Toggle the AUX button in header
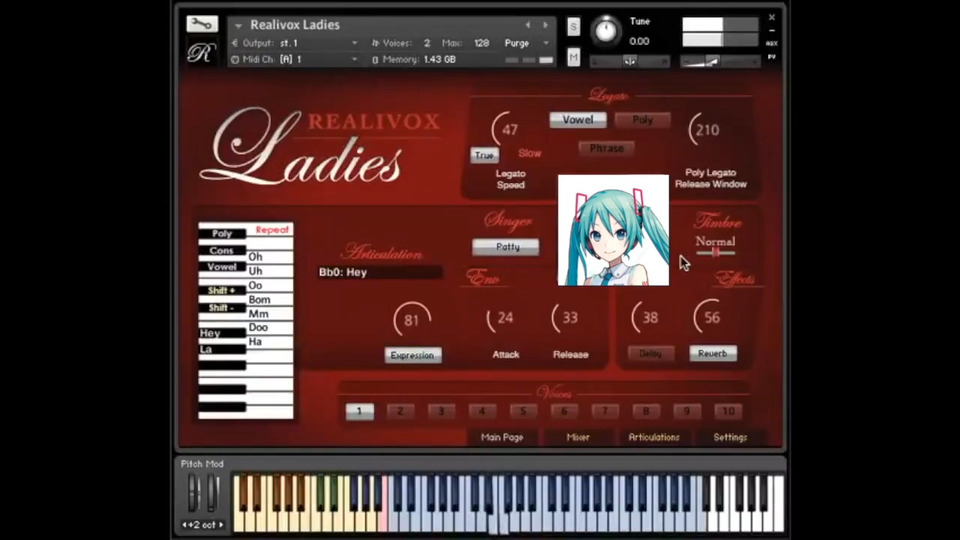960x540 pixels. [x=771, y=43]
